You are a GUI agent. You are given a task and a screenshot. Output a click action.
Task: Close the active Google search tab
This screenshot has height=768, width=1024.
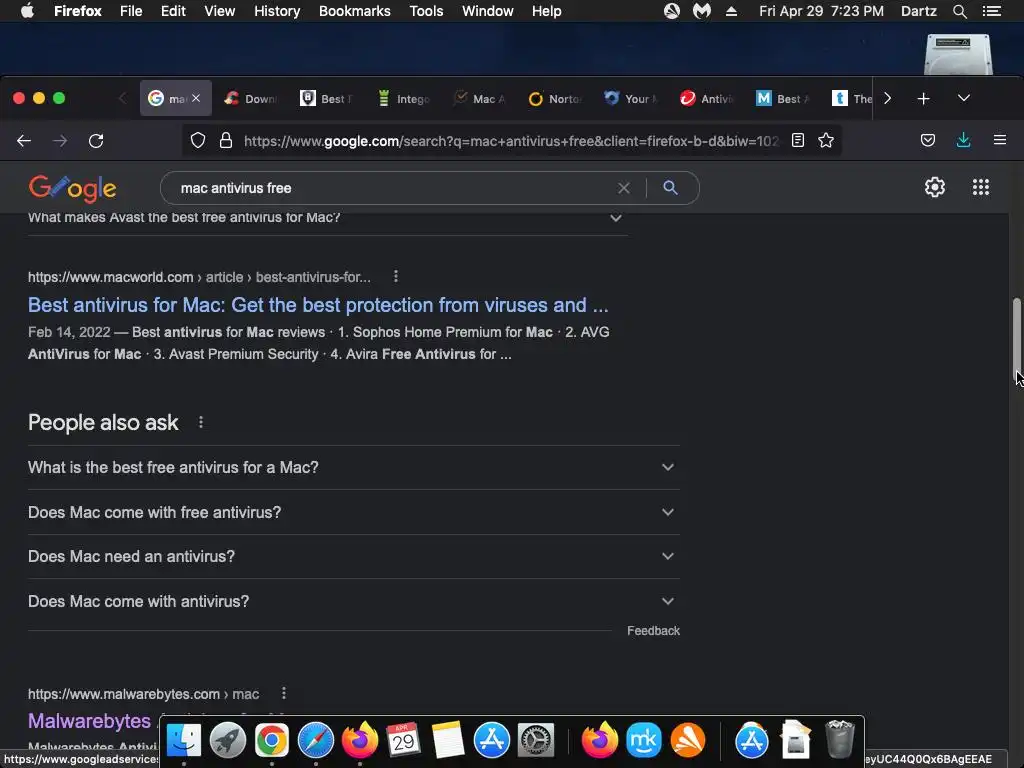click(196, 99)
